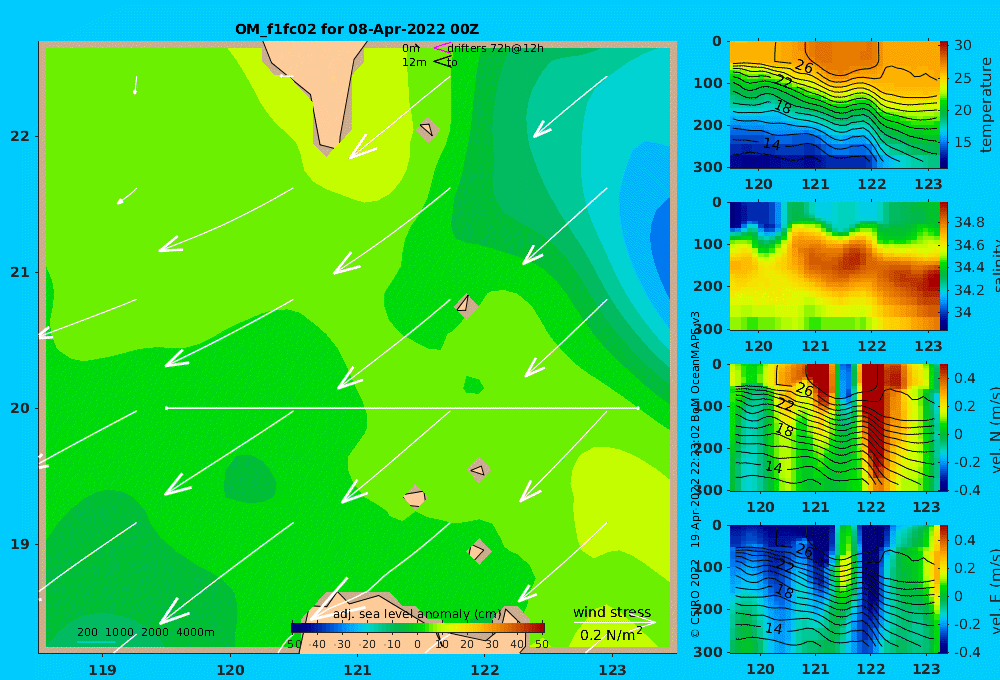Select the island marker near 18.9N 122E
This screenshot has width=1000, height=680.
(478, 551)
